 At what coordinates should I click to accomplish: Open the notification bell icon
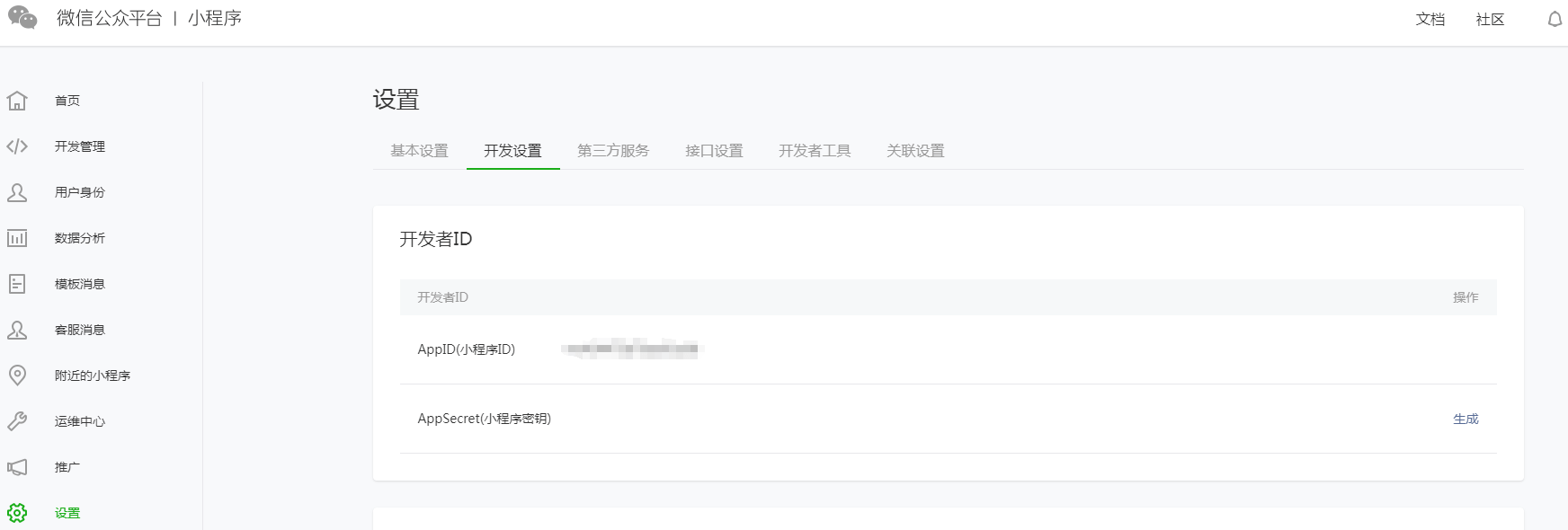pos(1555,19)
